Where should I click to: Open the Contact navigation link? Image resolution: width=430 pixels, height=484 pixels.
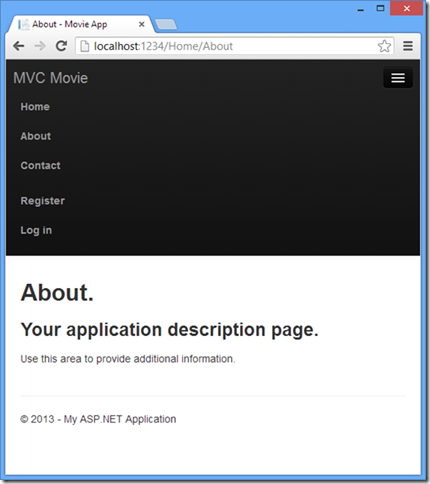[x=40, y=165]
